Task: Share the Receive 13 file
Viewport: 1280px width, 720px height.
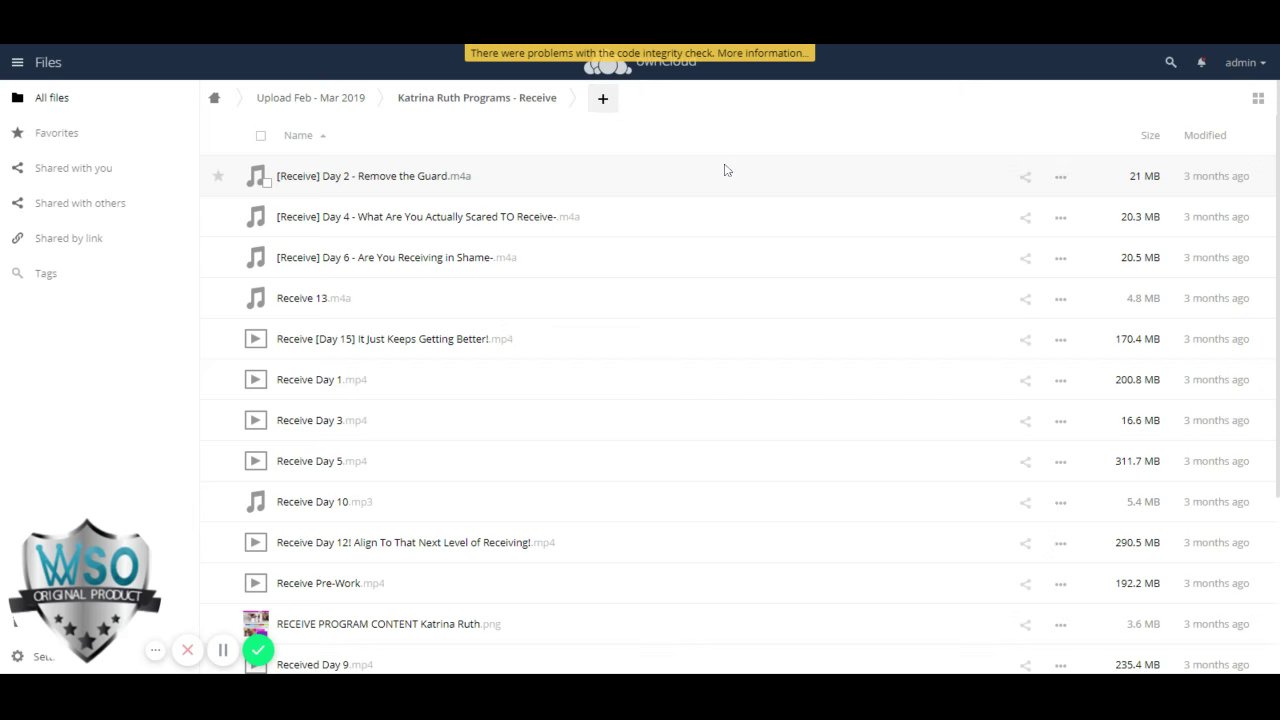Action: (1025, 299)
